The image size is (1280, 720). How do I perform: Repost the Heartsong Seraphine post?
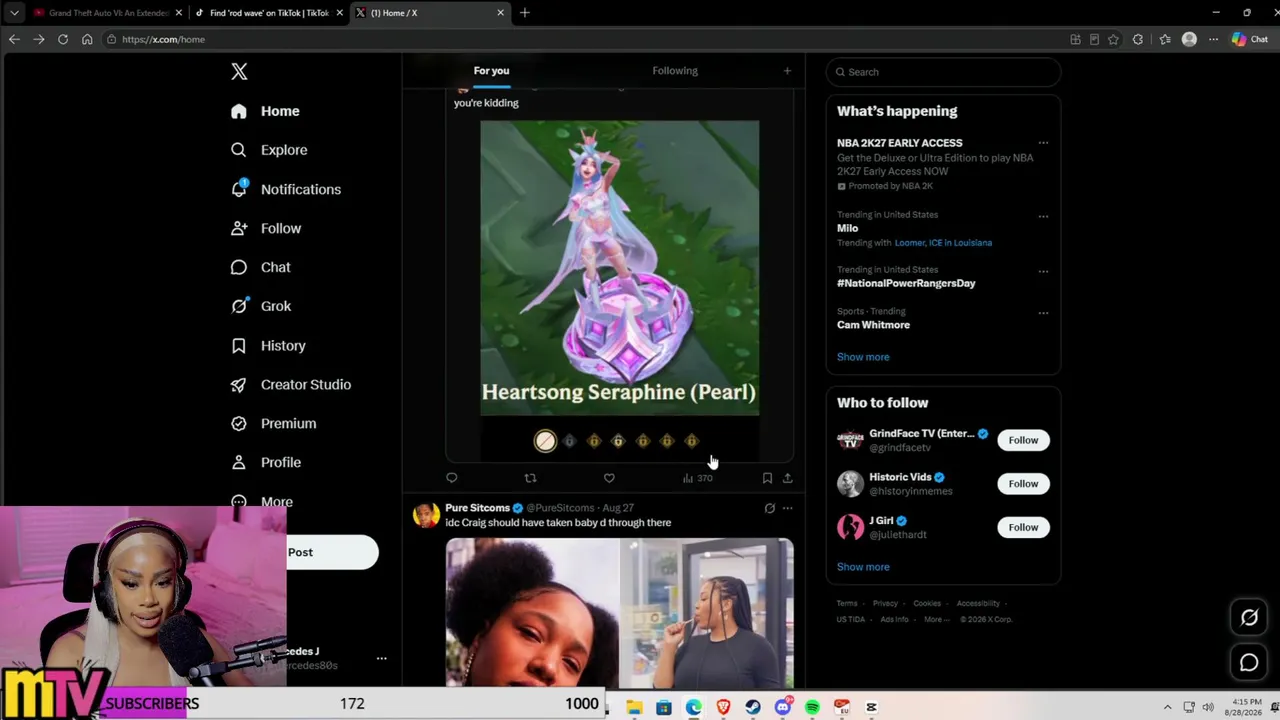(x=530, y=478)
